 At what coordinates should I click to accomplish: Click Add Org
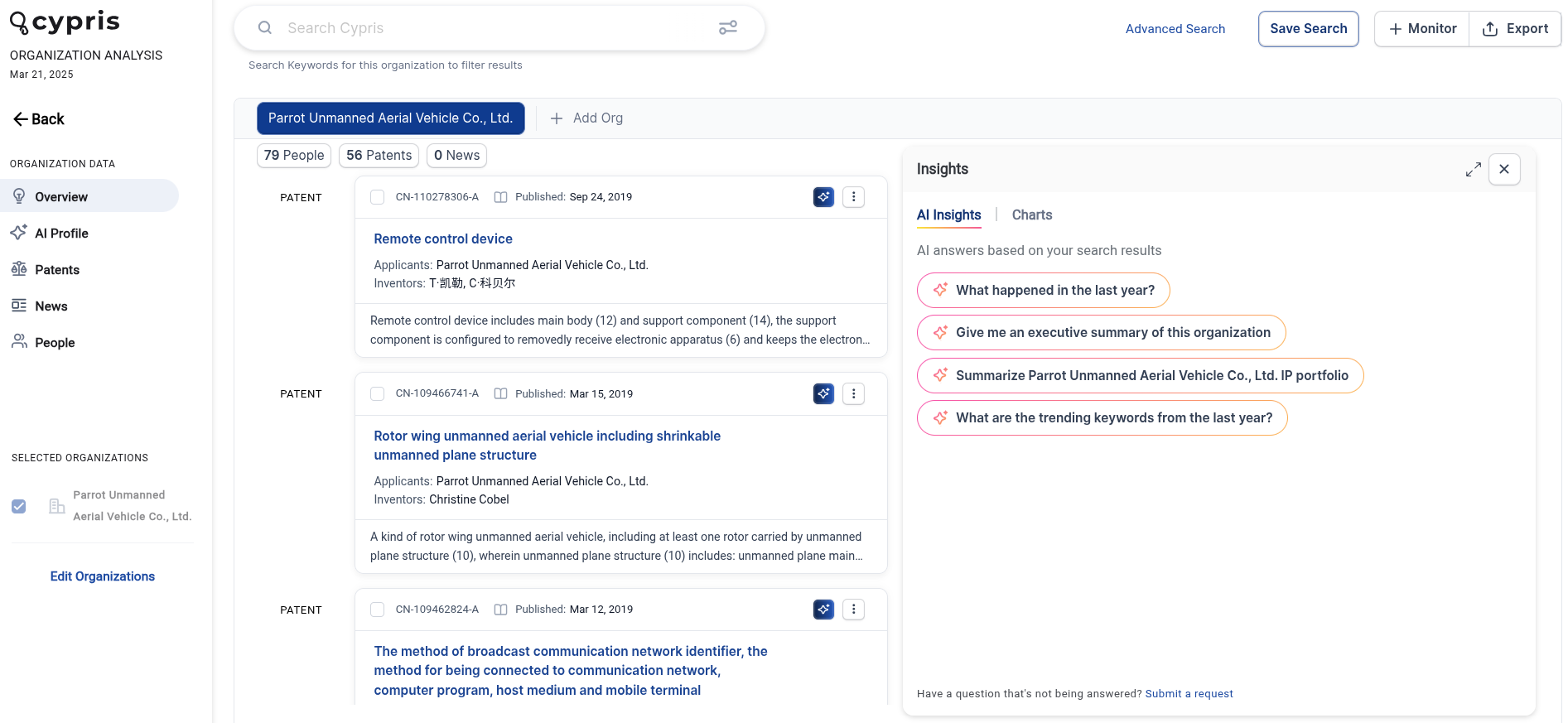586,118
